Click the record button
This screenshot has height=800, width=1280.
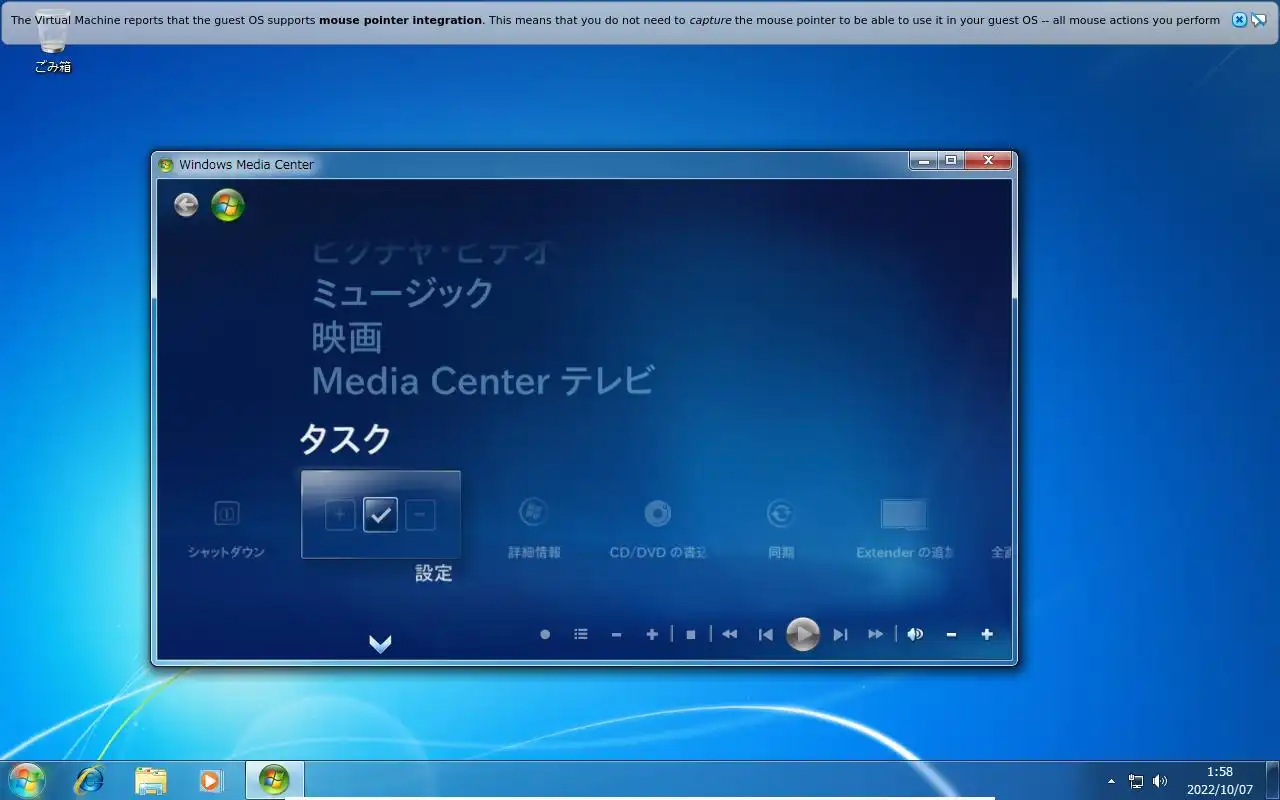(545, 634)
